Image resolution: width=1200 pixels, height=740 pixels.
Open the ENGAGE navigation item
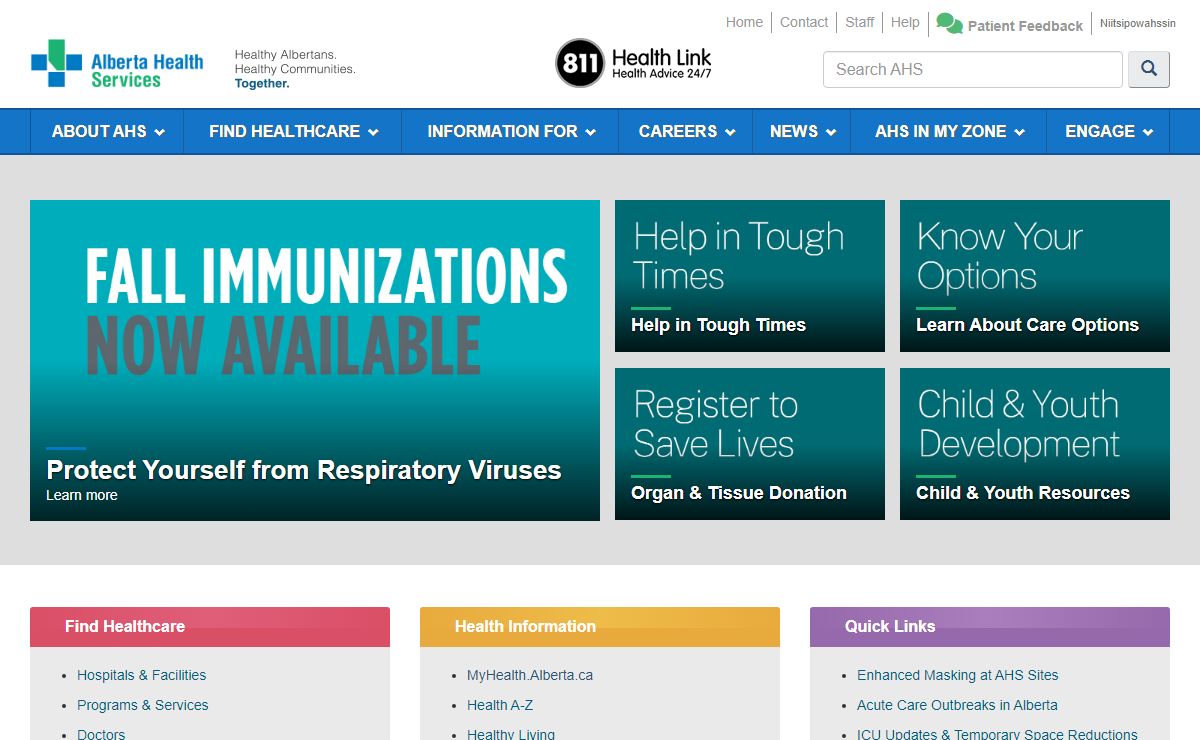click(1108, 131)
